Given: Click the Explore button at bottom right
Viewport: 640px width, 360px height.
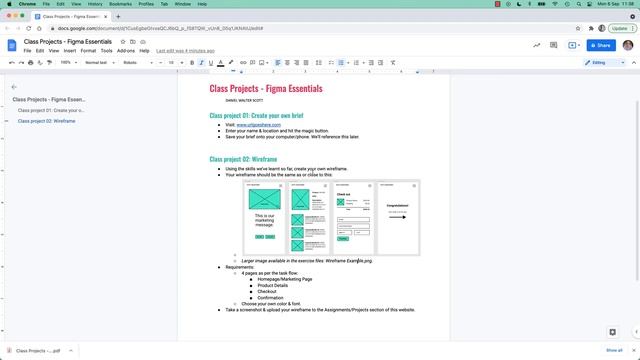Looking at the screenshot, I should tap(612, 332).
